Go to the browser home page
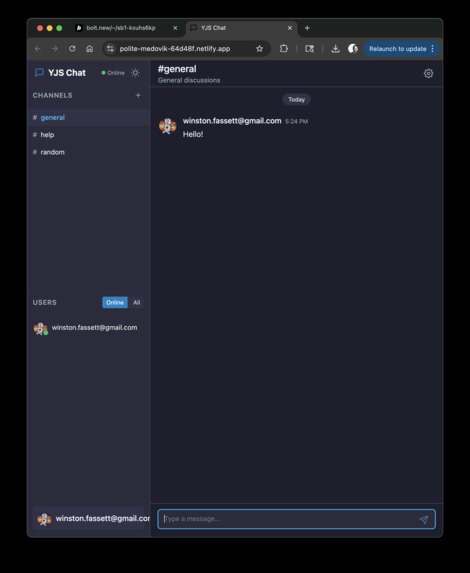The width and height of the screenshot is (470, 573). point(90,49)
